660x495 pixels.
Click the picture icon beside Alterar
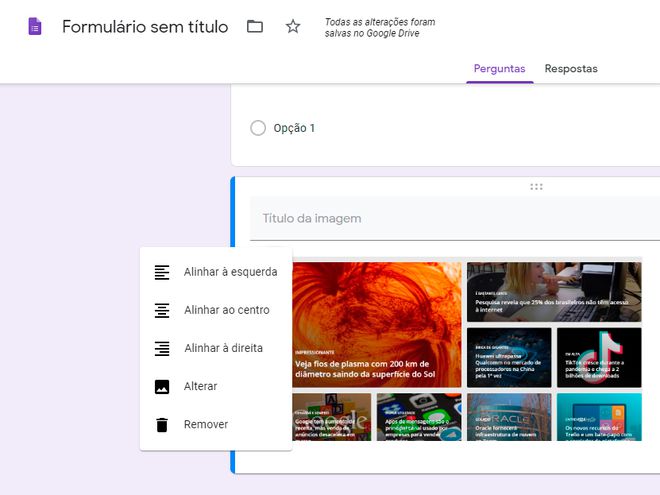coord(162,387)
